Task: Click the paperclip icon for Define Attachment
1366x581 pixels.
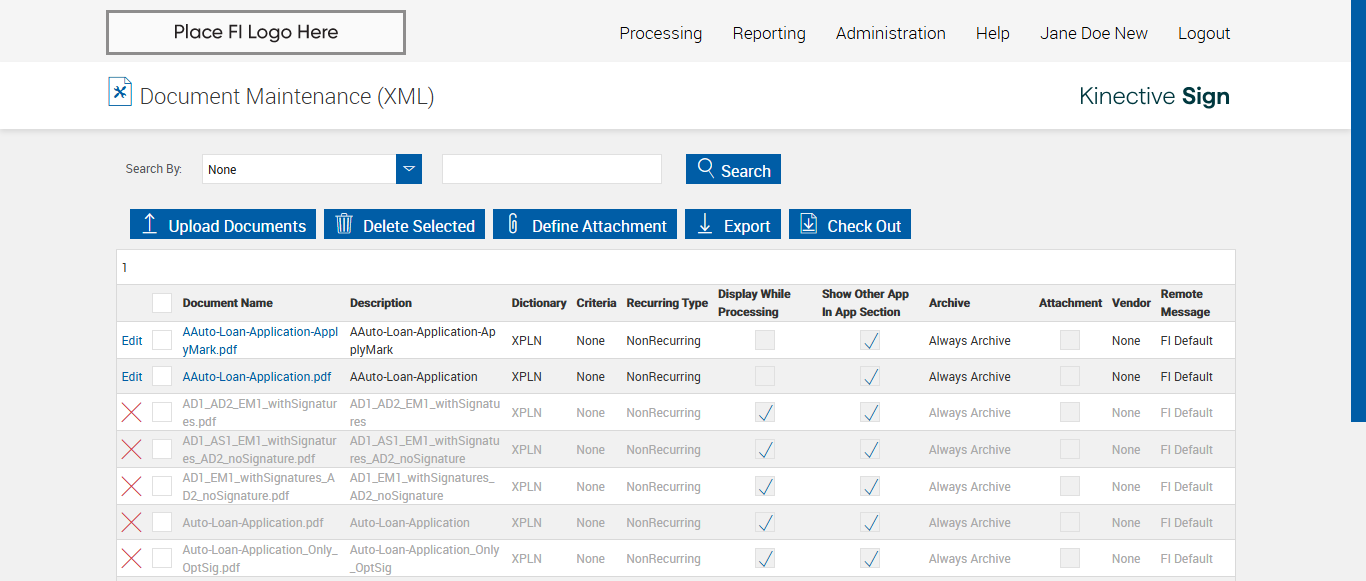Action: pos(513,224)
